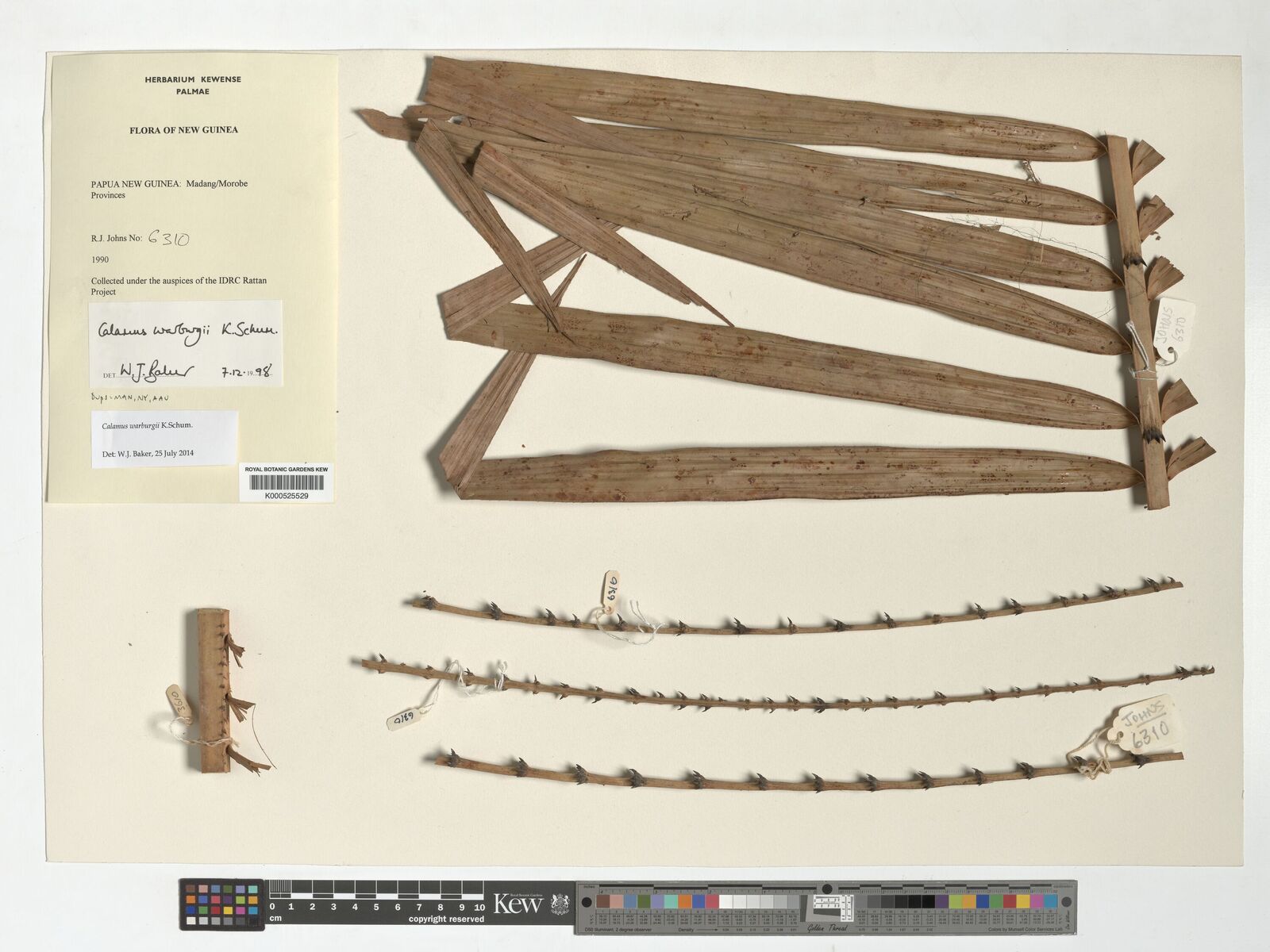Select the barcode numbered K000525529
The height and width of the screenshot is (952, 1270).
coord(287,485)
